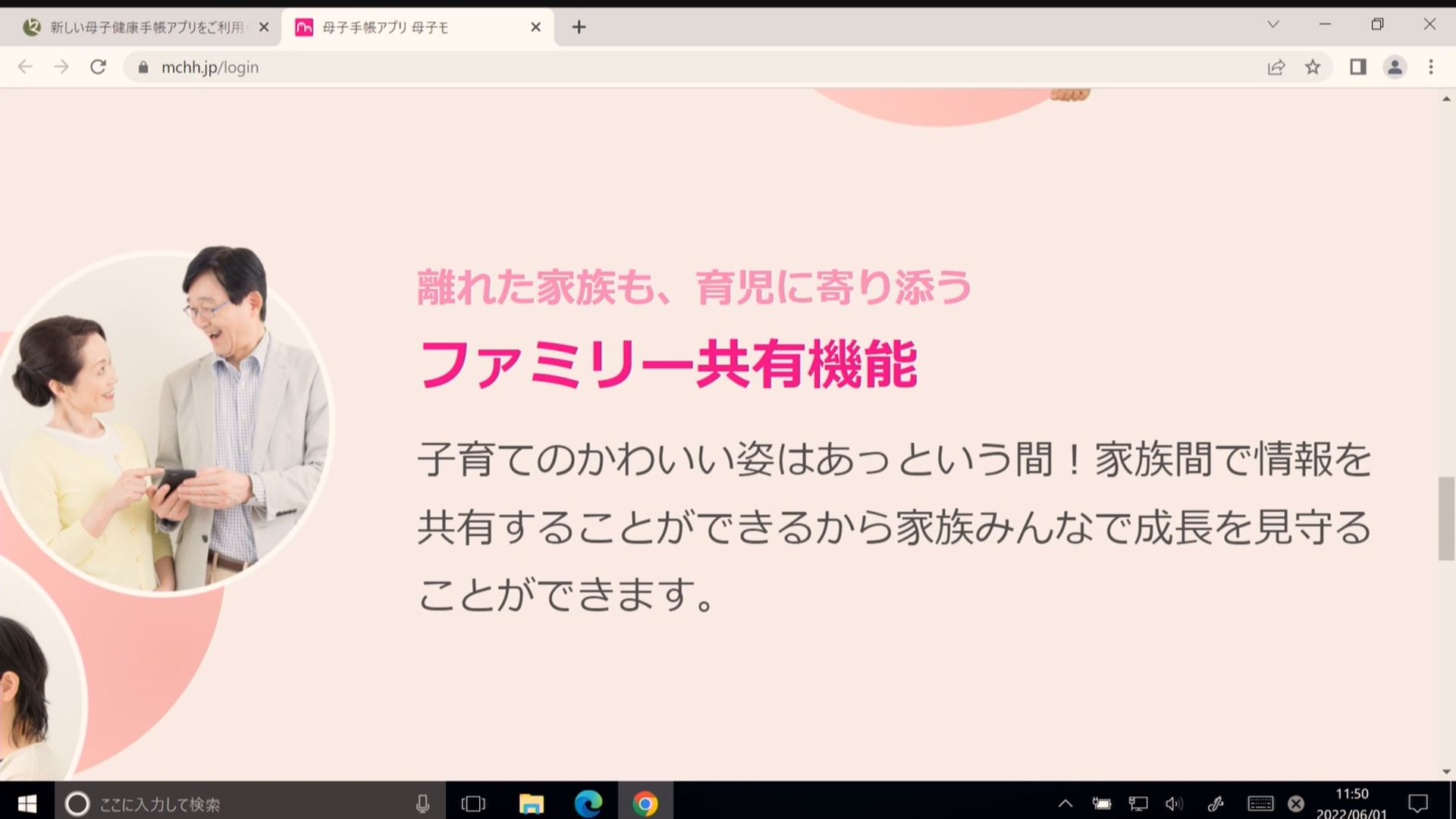Open the notification center icon

[x=1418, y=803]
